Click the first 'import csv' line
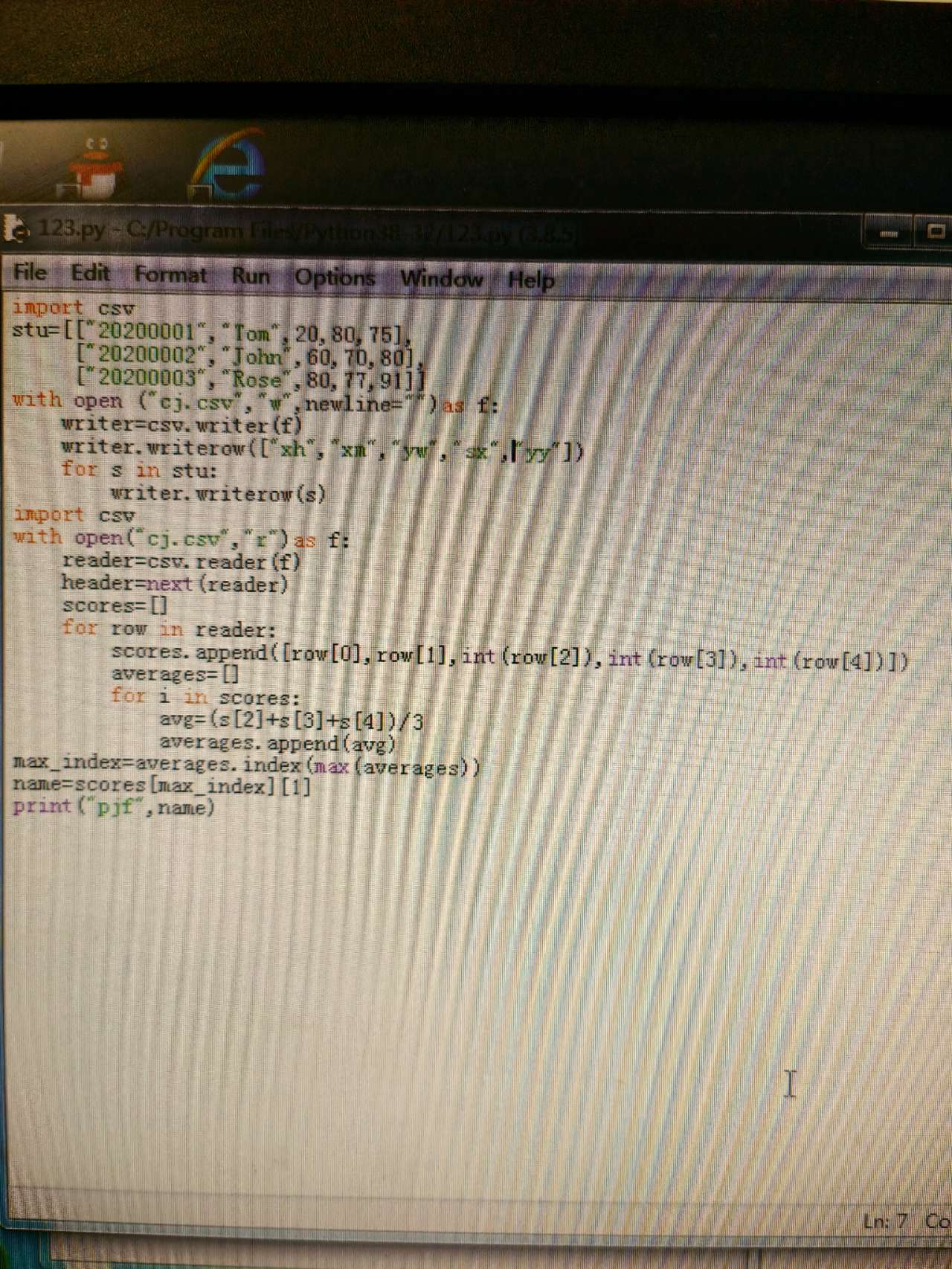This screenshot has width=952, height=1269. (73, 307)
